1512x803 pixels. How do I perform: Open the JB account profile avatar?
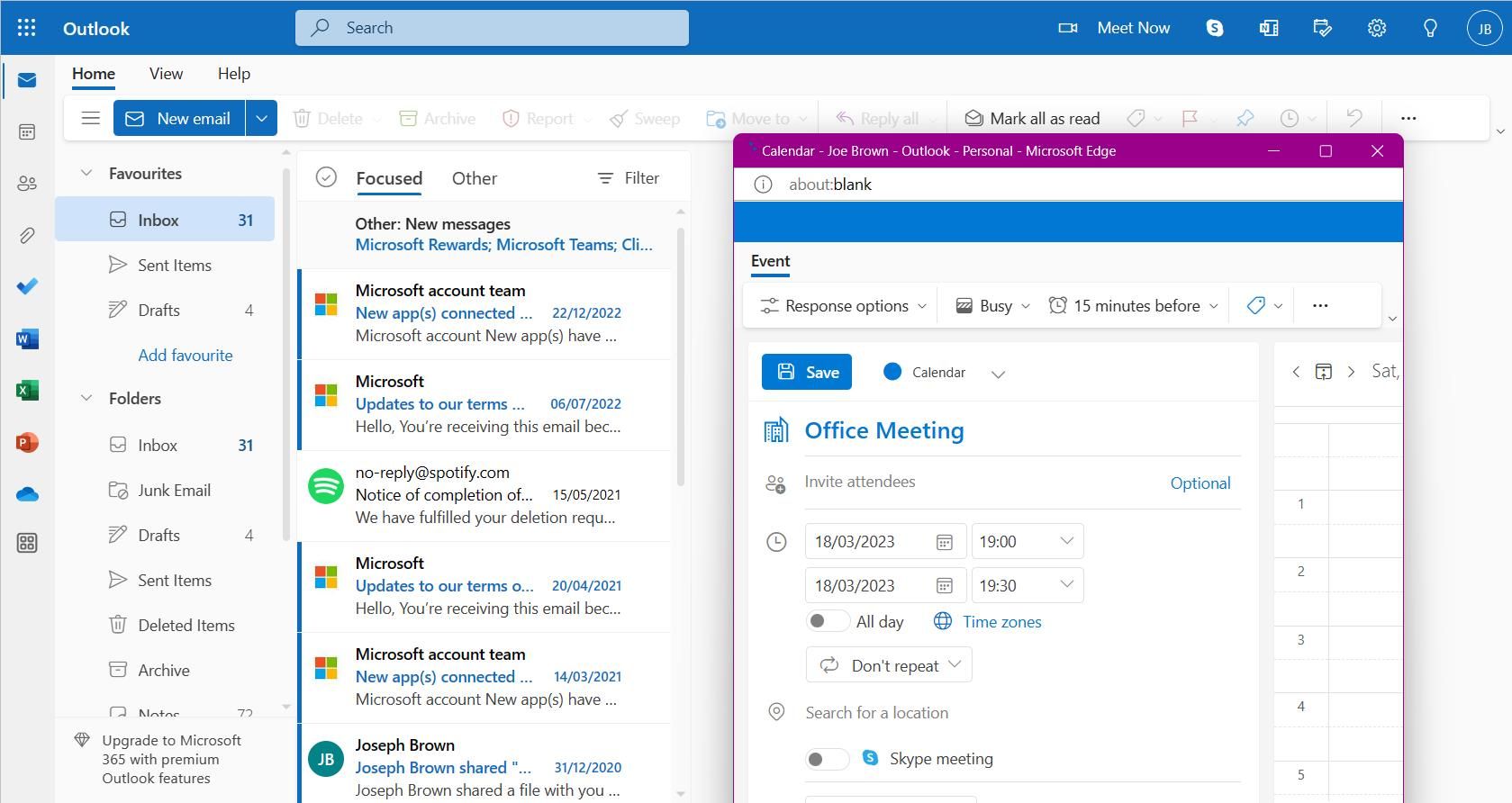tap(1484, 28)
